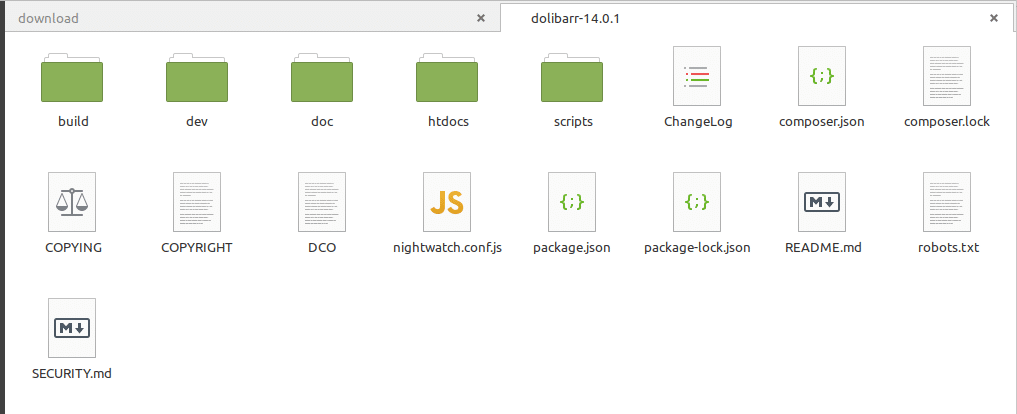This screenshot has height=414, width=1017.
Task: Open the dev folder icon
Action: coord(197,77)
